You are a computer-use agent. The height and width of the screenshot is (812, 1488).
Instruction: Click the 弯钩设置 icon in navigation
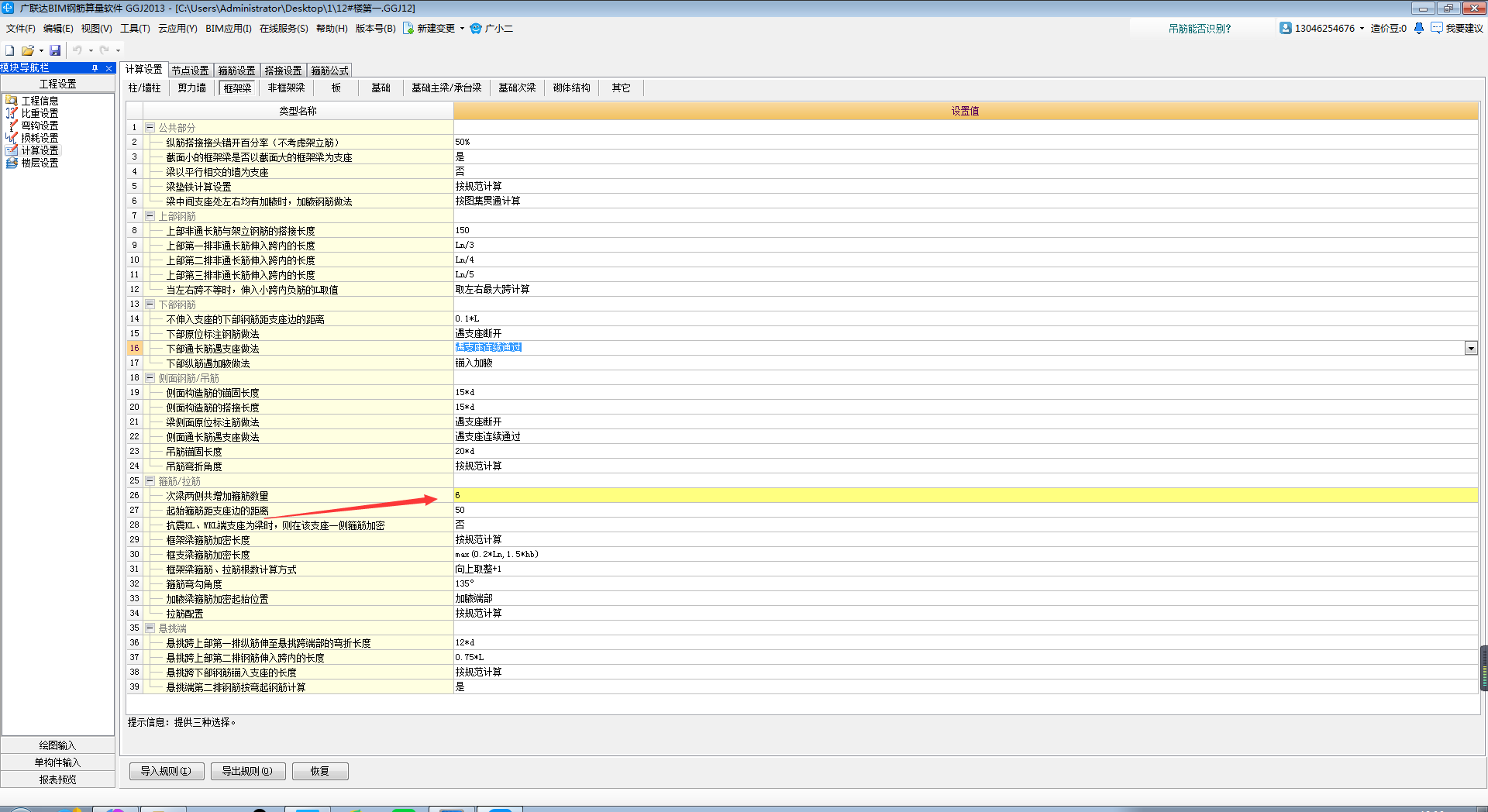tap(12, 126)
